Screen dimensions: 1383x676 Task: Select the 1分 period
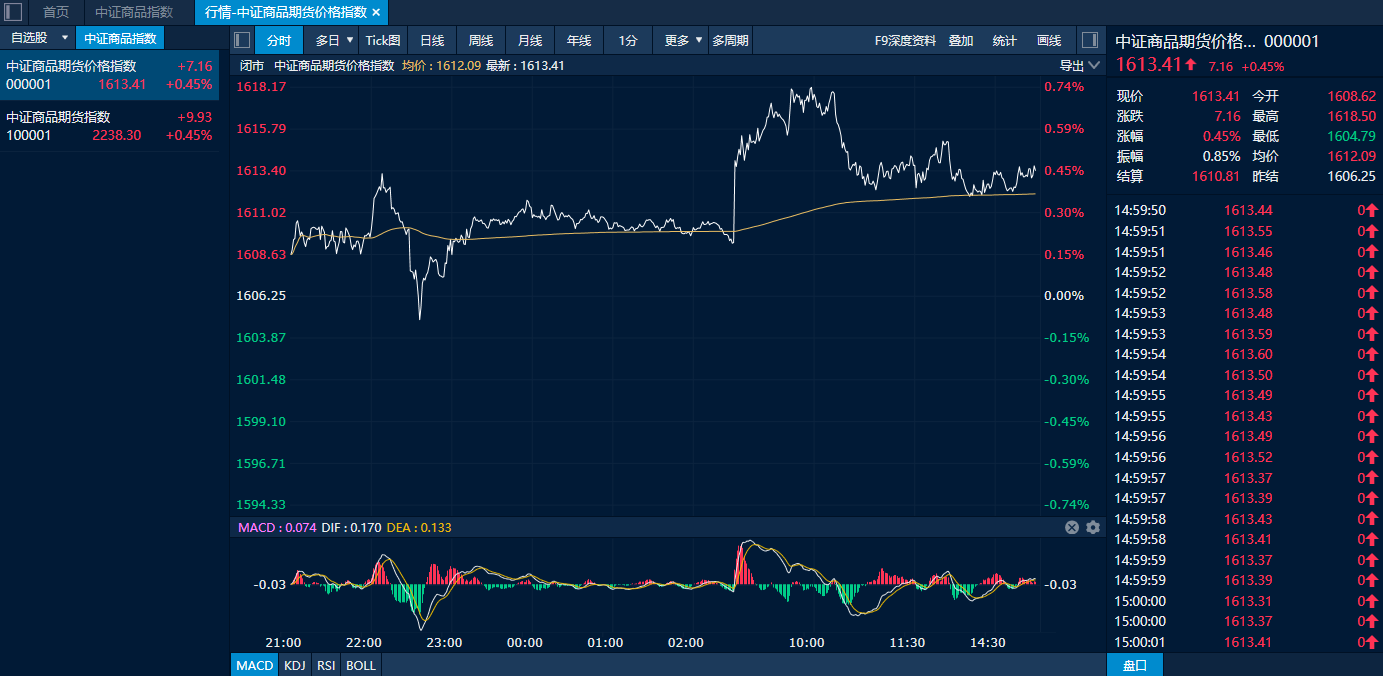628,40
